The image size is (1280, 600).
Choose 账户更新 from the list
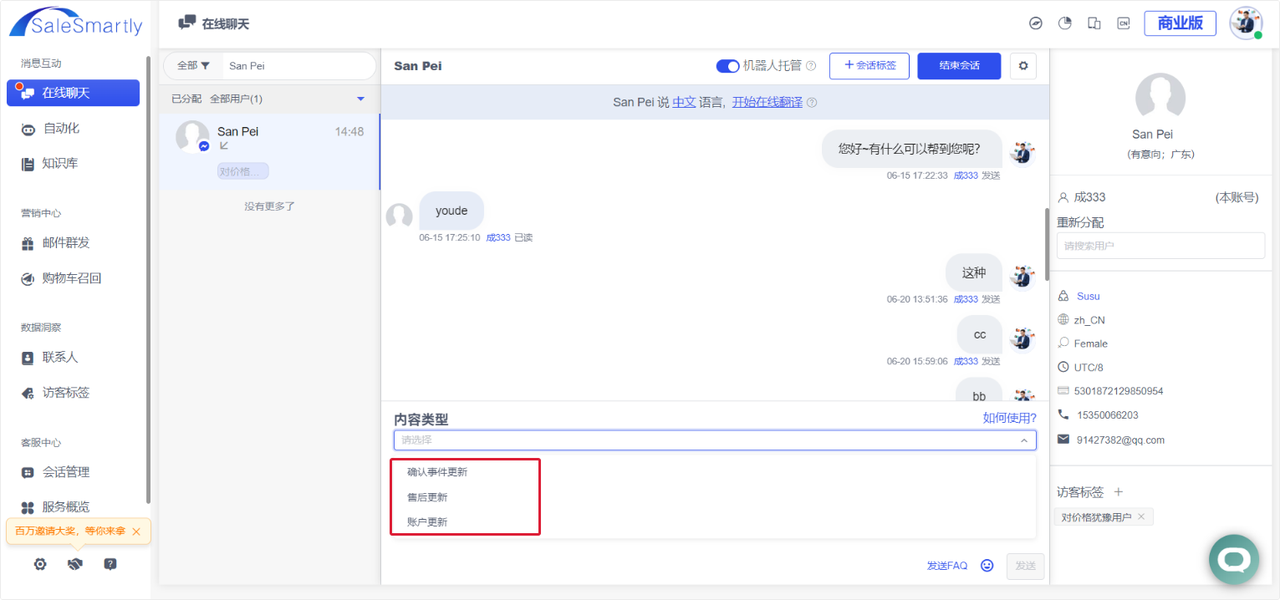[427, 522]
